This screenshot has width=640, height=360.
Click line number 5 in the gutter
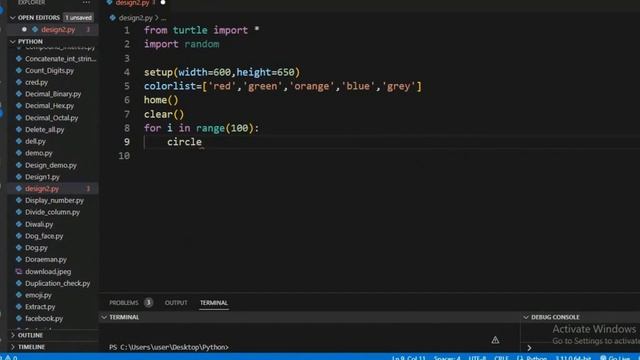click(127, 86)
